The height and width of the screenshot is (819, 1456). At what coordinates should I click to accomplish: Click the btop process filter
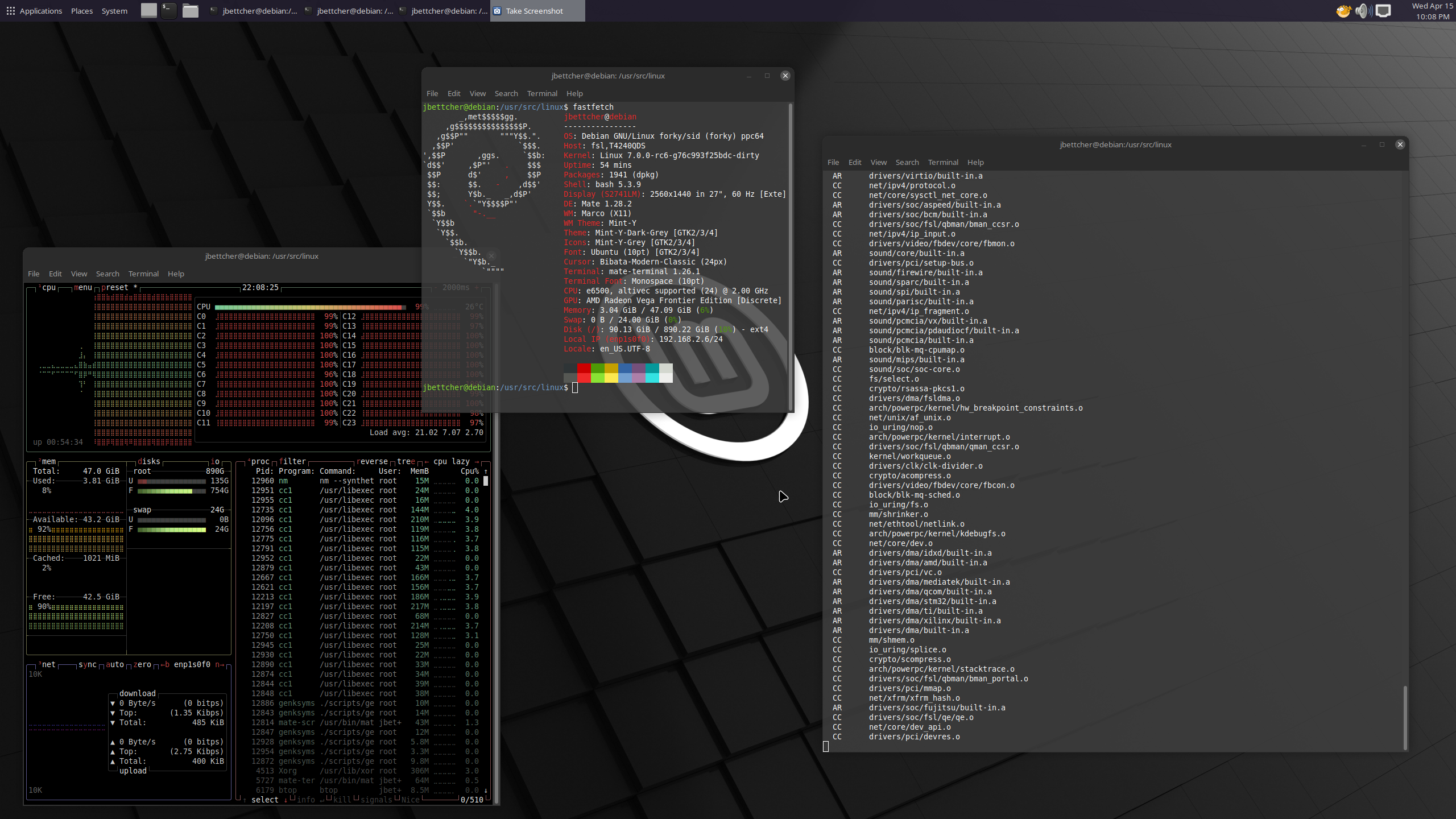click(x=292, y=462)
